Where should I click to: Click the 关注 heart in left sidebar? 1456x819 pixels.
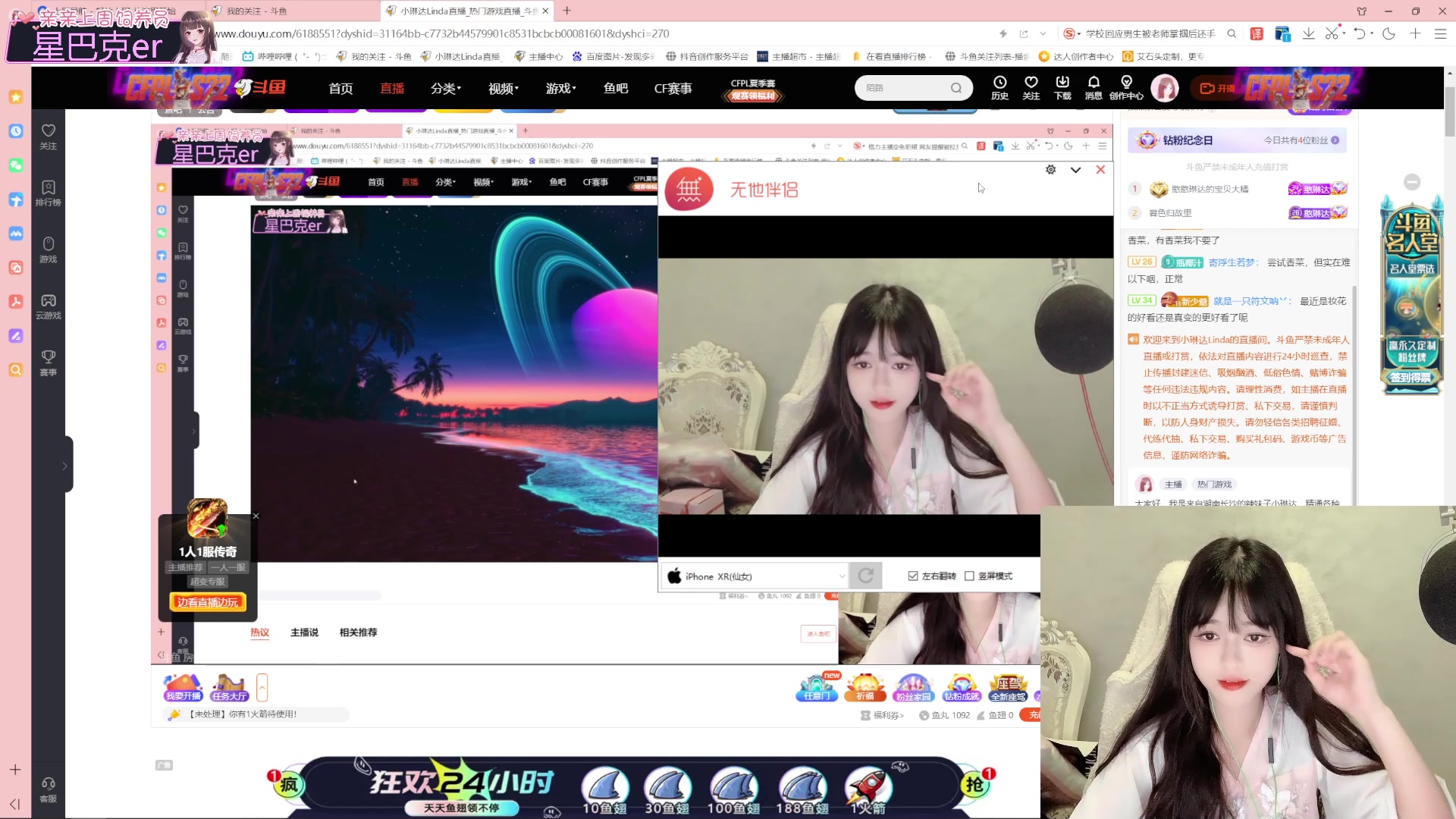click(49, 136)
